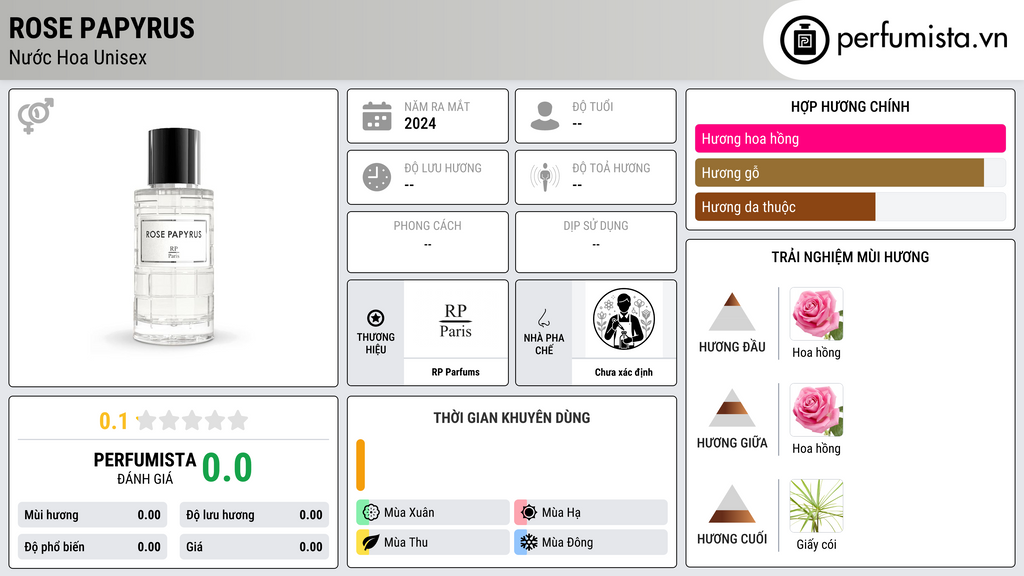Click the Hương giữa pyramid icon
Screen dimensions: 1024x576
point(732,408)
